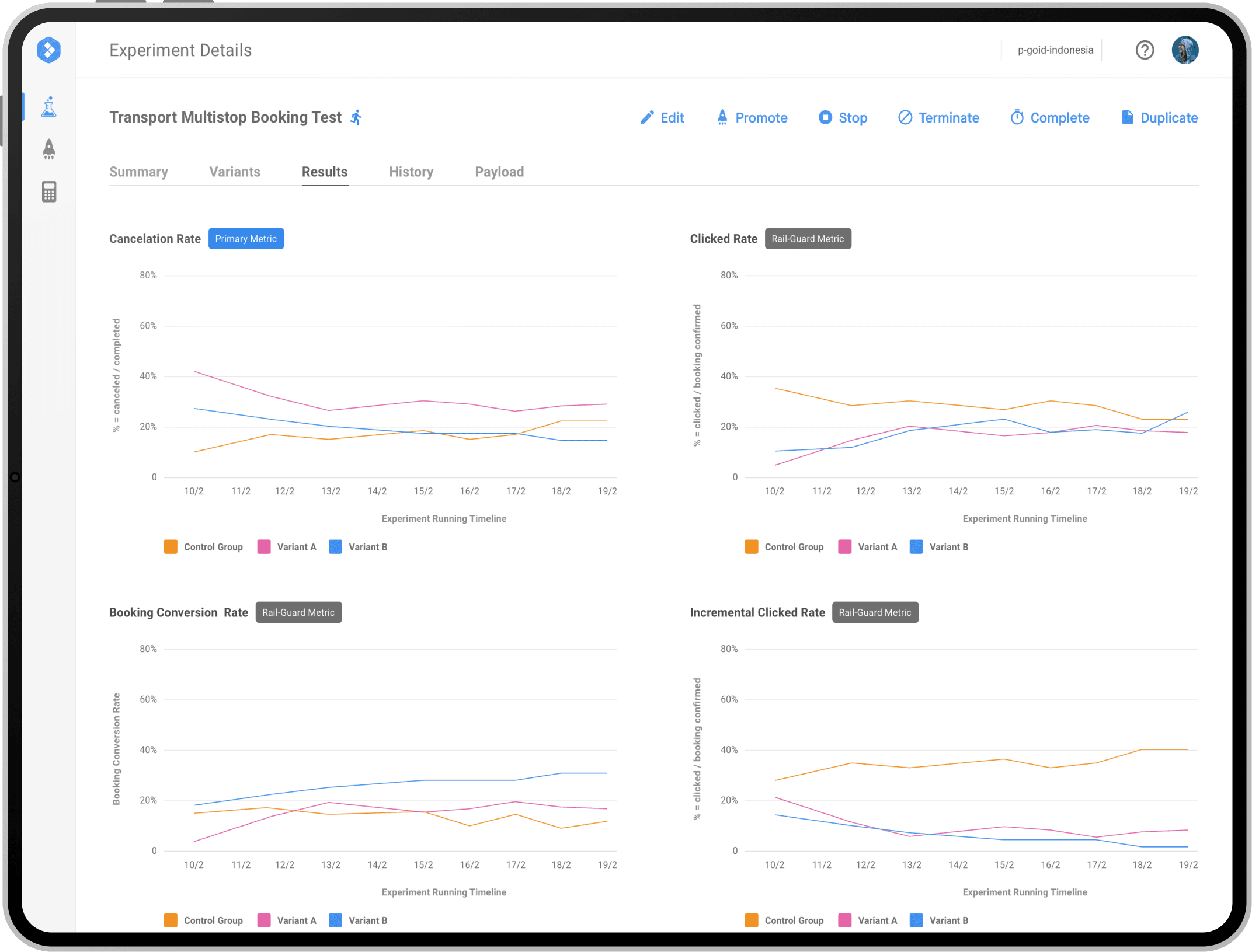This screenshot has height=952, width=1252.
Task: Select the p-goid-indonesia project selector
Action: click(1055, 50)
